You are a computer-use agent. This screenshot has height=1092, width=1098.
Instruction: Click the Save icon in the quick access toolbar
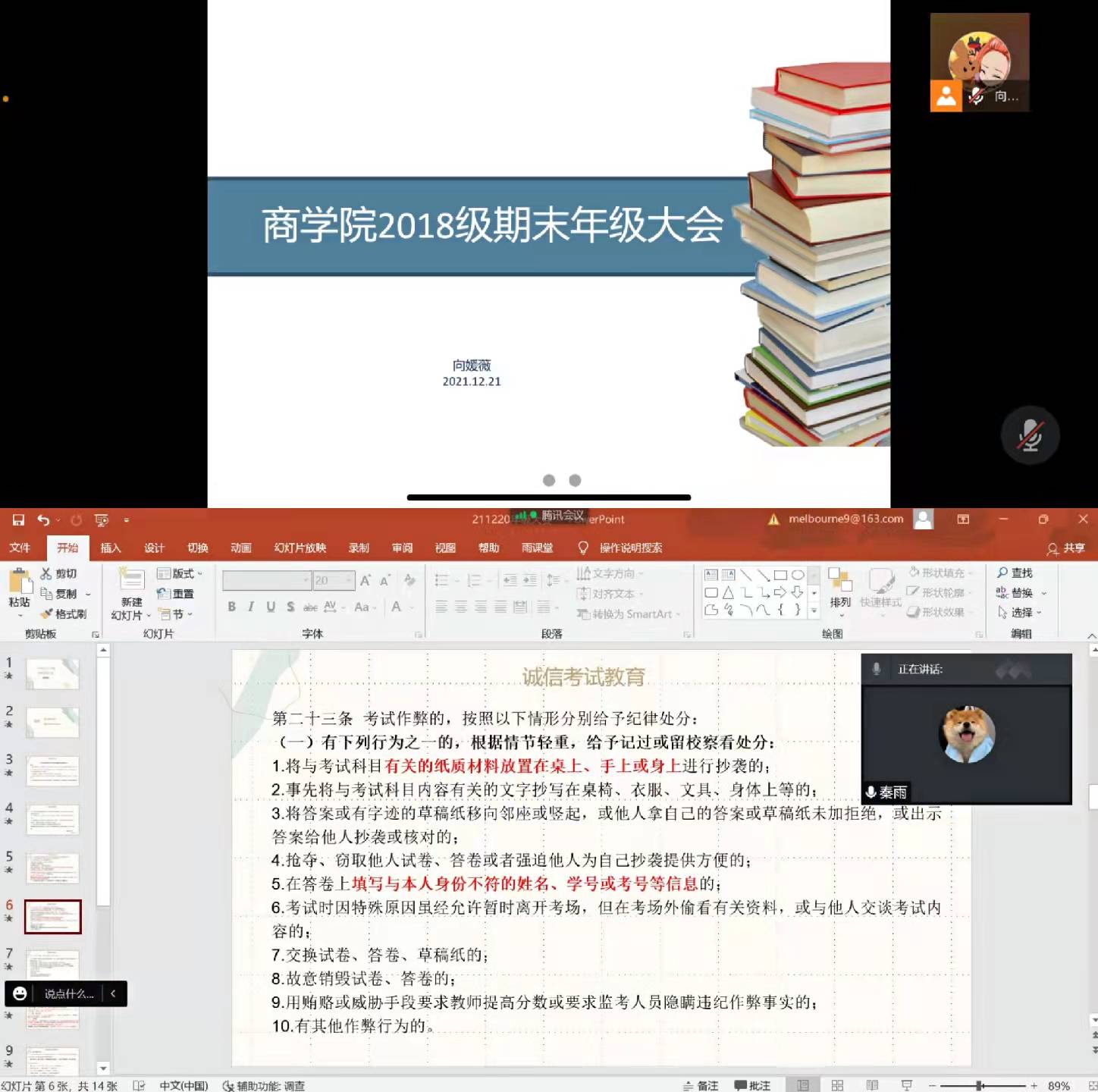(18, 519)
